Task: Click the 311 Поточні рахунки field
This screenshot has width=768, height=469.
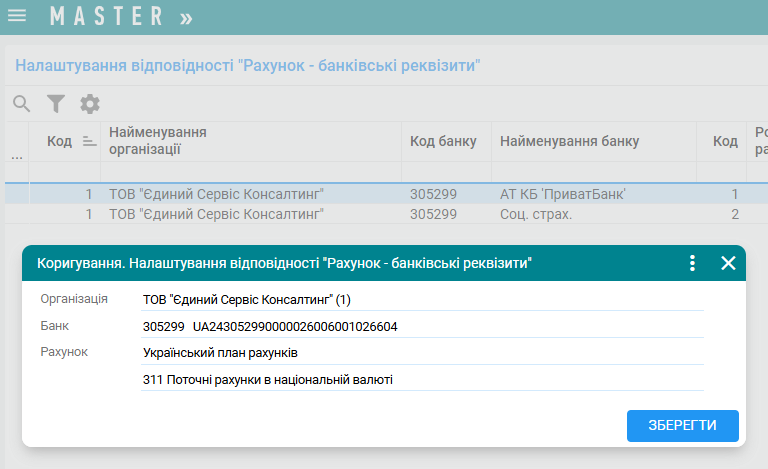Action: pyautogui.click(x=422, y=379)
